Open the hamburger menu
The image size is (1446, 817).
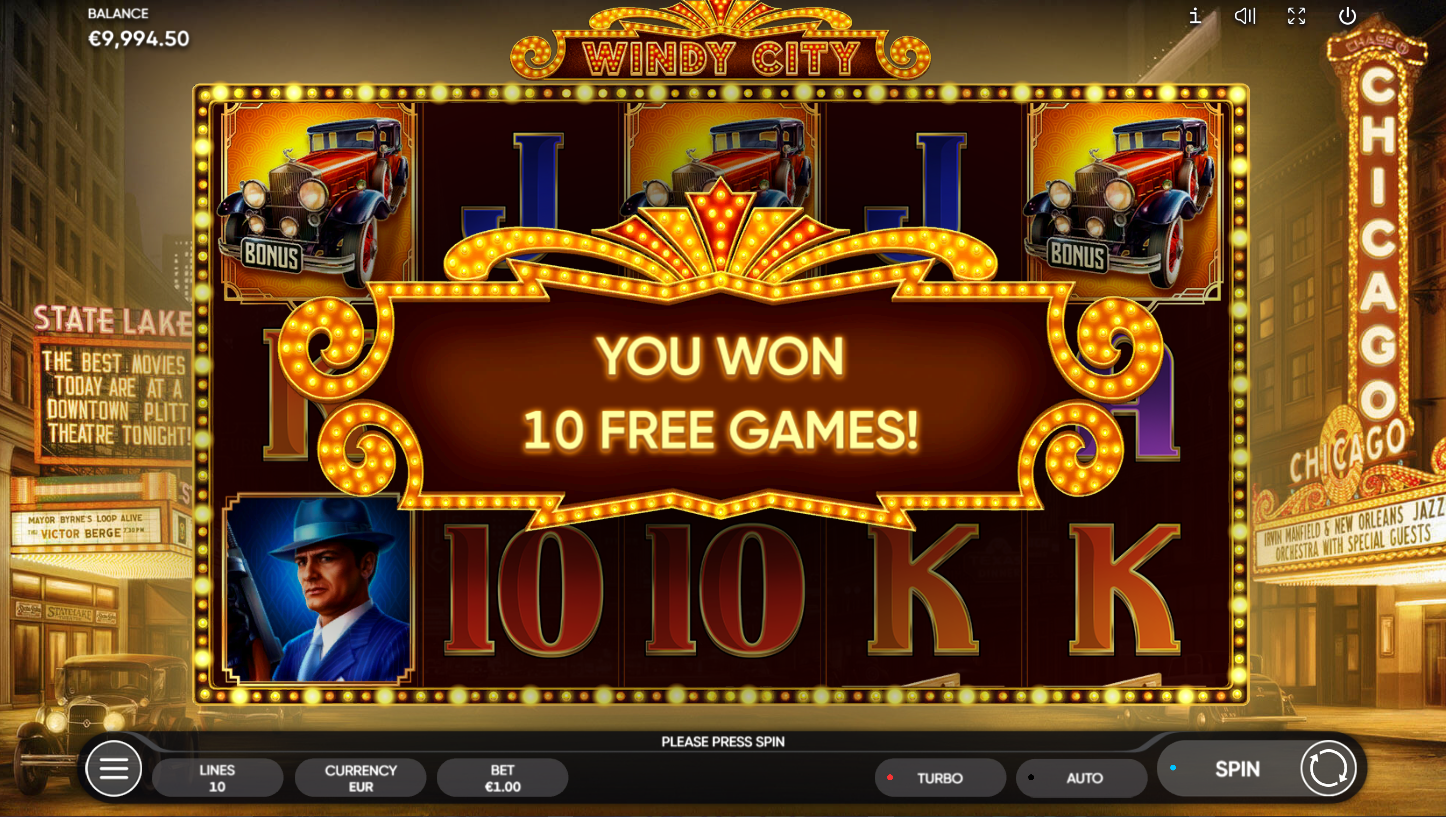click(x=114, y=768)
